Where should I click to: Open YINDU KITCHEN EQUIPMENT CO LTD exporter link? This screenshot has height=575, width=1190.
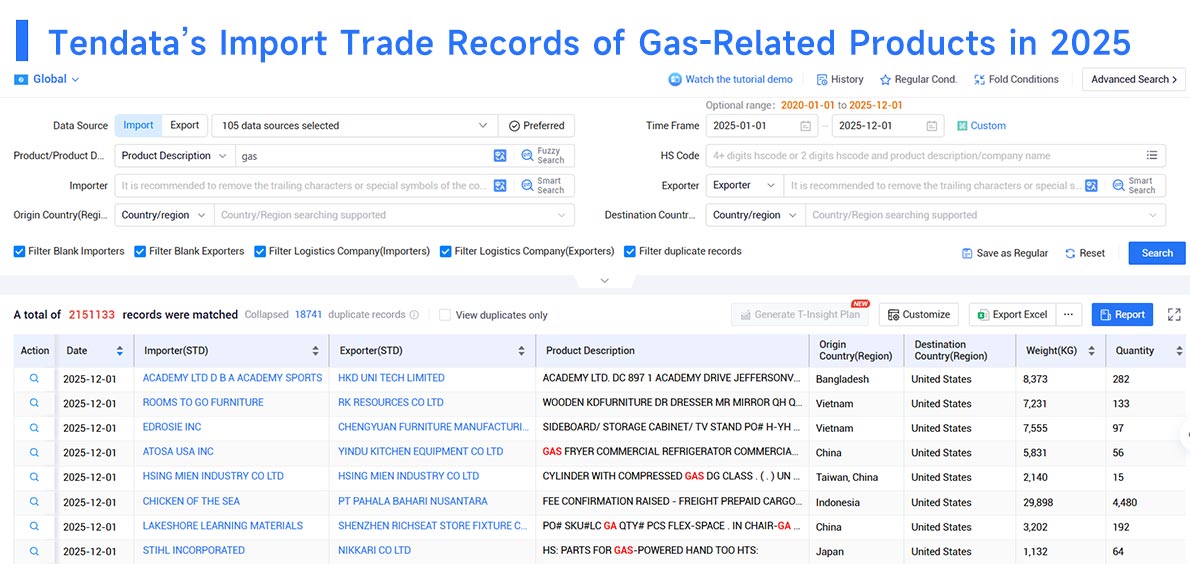point(420,451)
